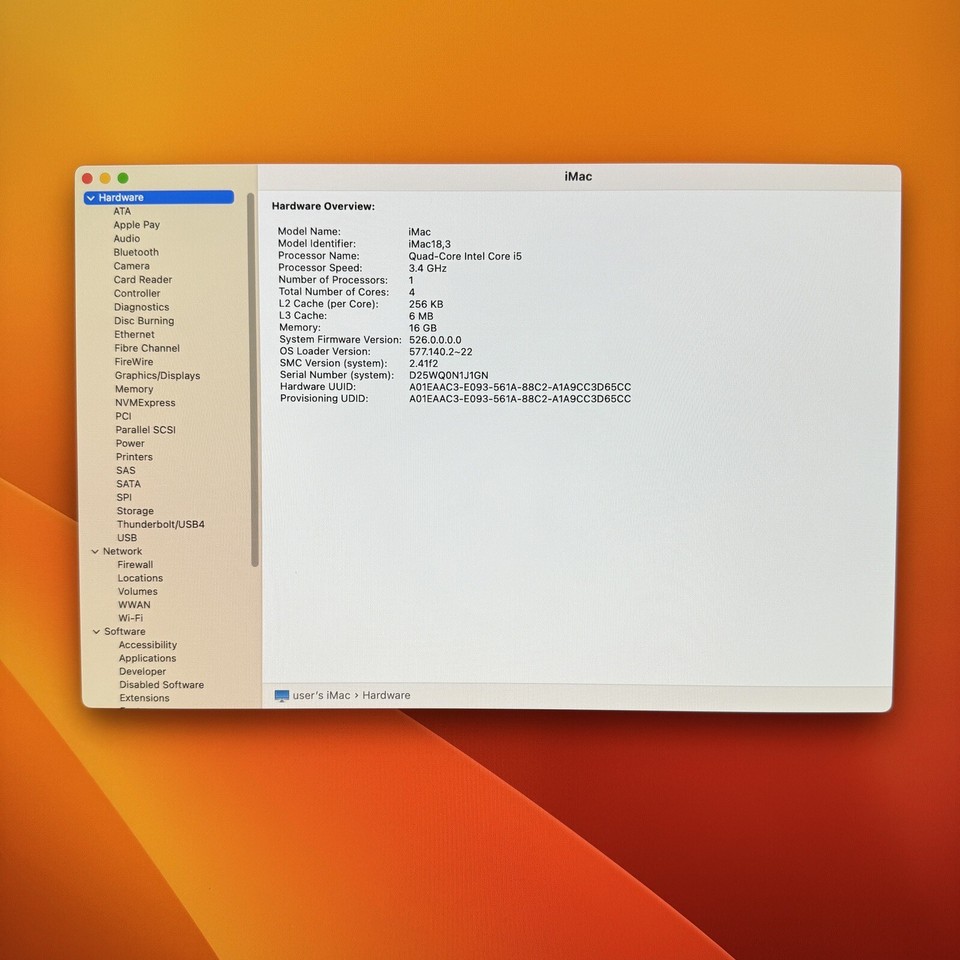The width and height of the screenshot is (960, 960).
Task: Select Applications under Software
Action: click(147, 659)
